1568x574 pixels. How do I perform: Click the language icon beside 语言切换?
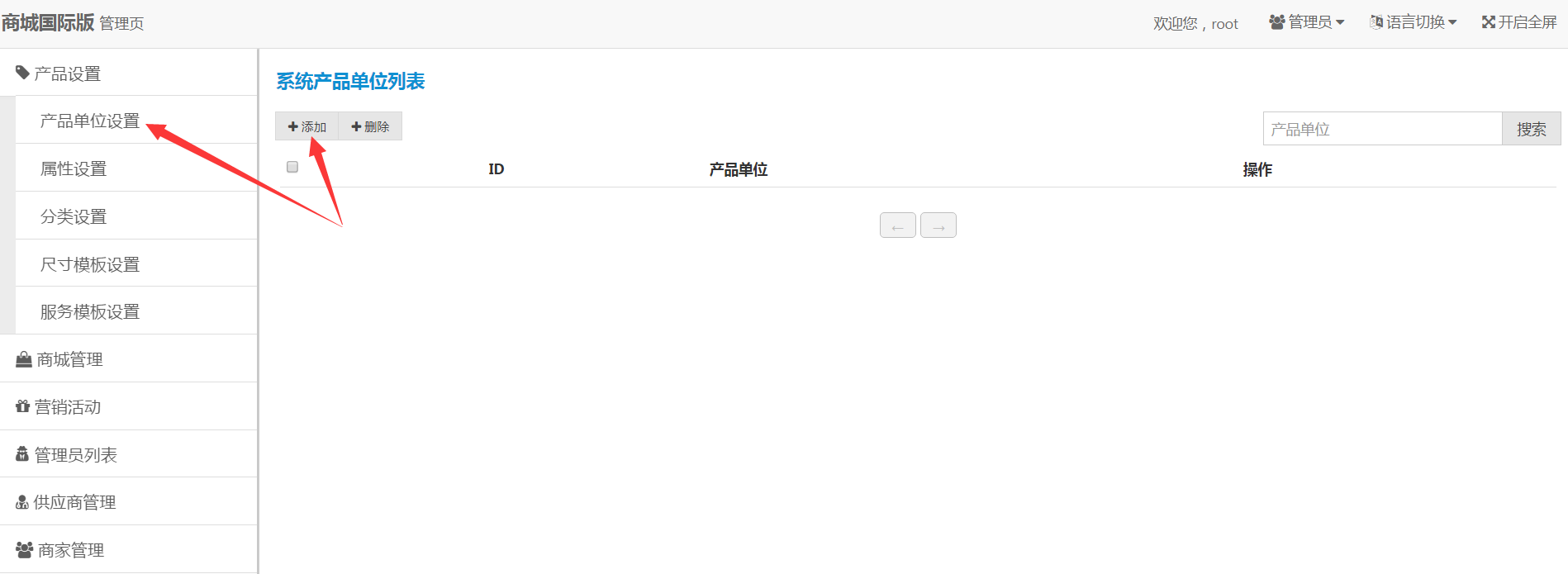tap(1376, 22)
